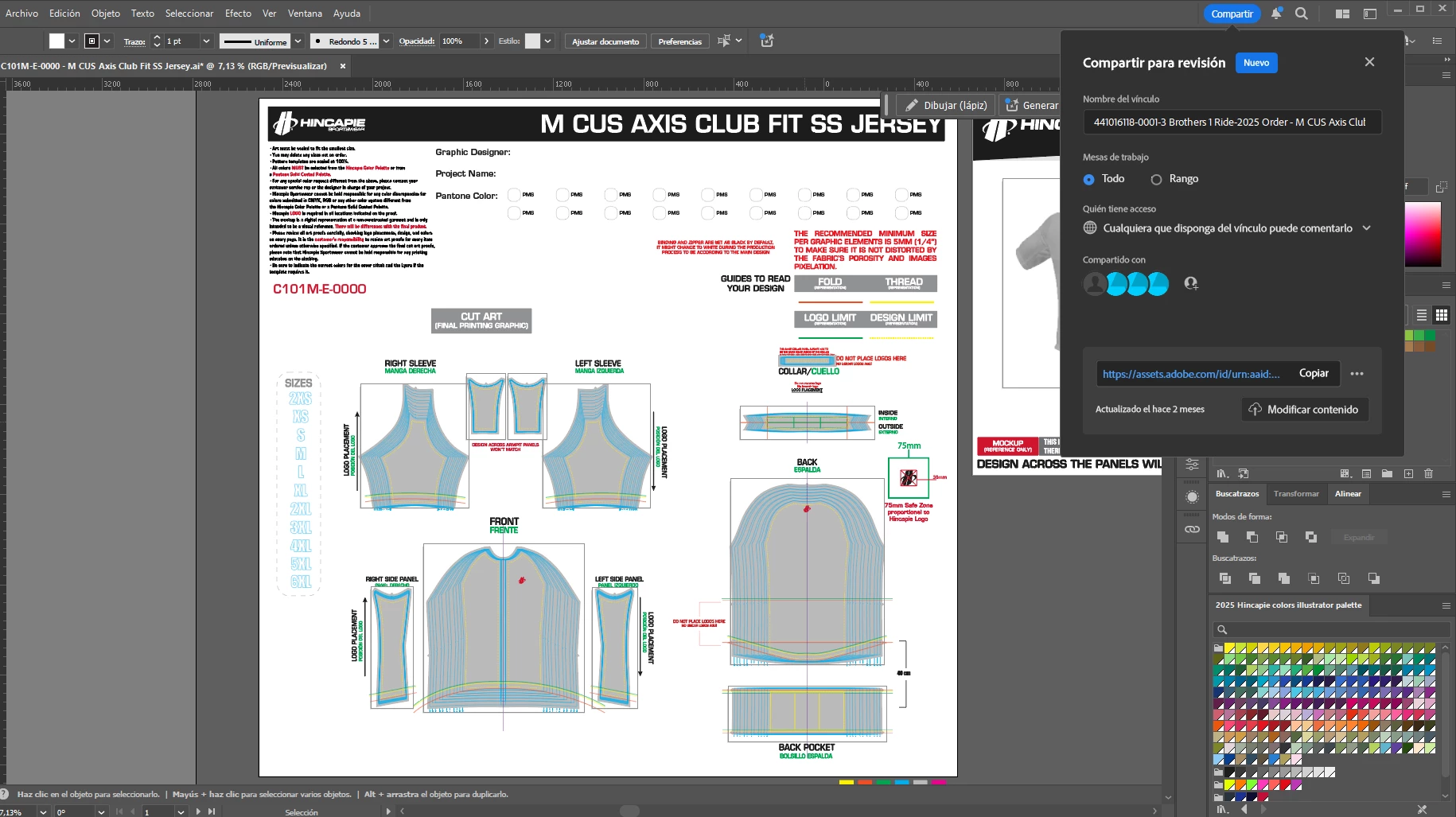Open the notifications bell
Image resolution: width=1456 pixels, height=817 pixels.
point(1276,14)
